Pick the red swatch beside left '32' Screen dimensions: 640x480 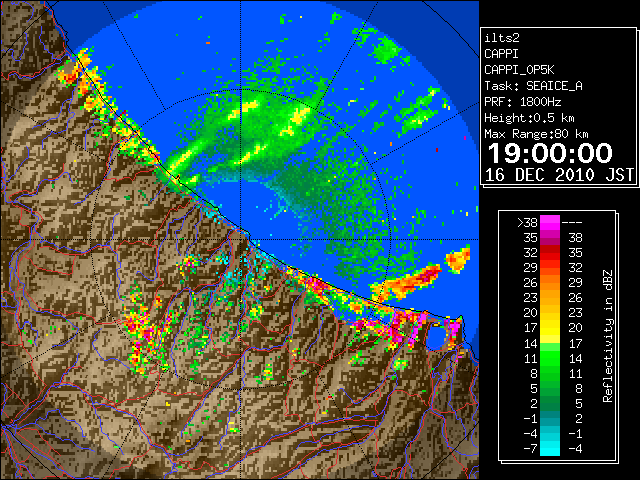coord(550,253)
